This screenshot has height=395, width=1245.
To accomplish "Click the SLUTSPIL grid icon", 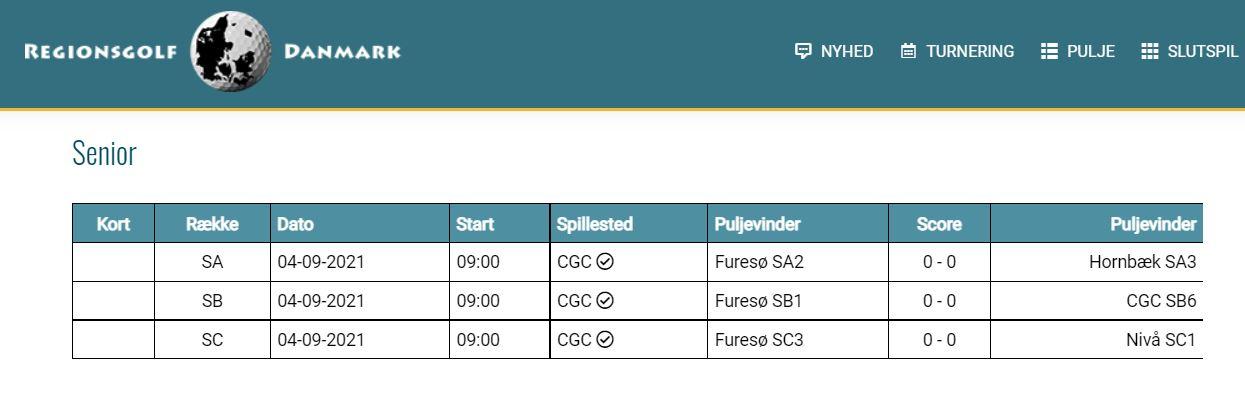I will pos(1150,51).
